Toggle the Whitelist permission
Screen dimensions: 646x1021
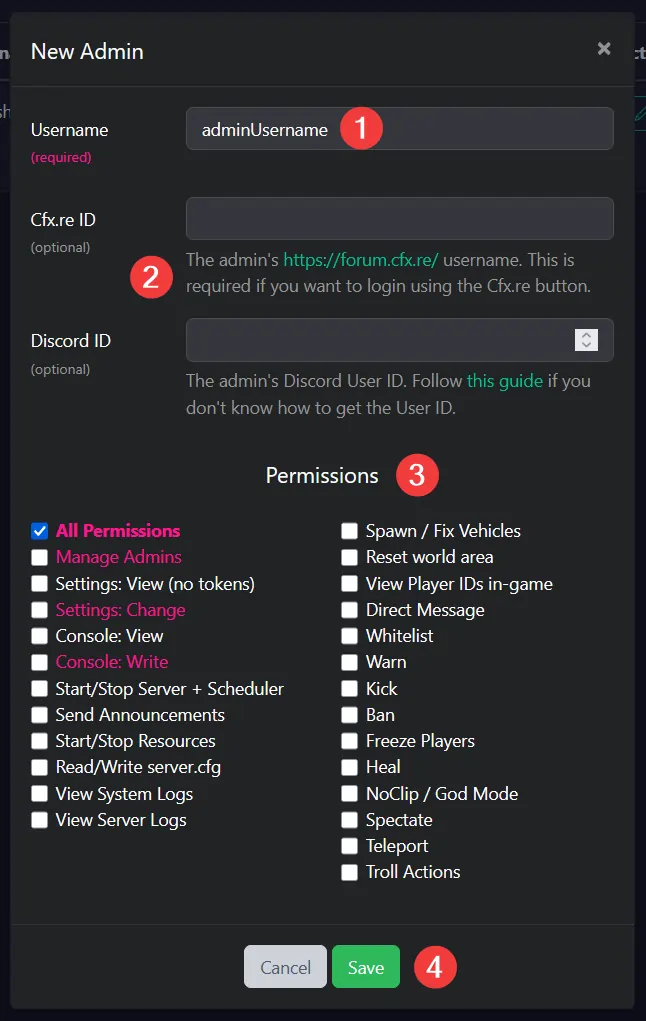350,636
